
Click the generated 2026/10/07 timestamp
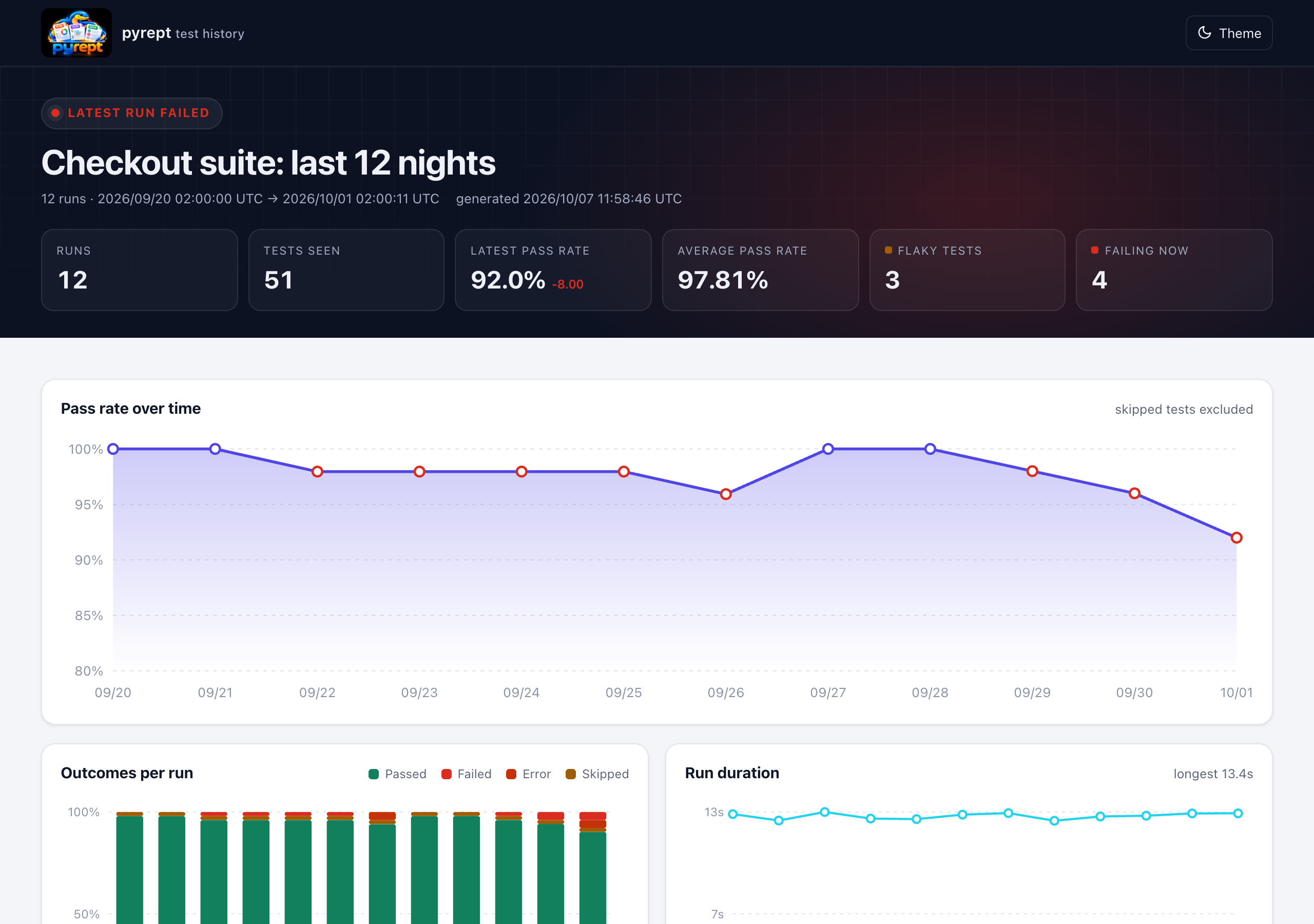[x=569, y=199]
